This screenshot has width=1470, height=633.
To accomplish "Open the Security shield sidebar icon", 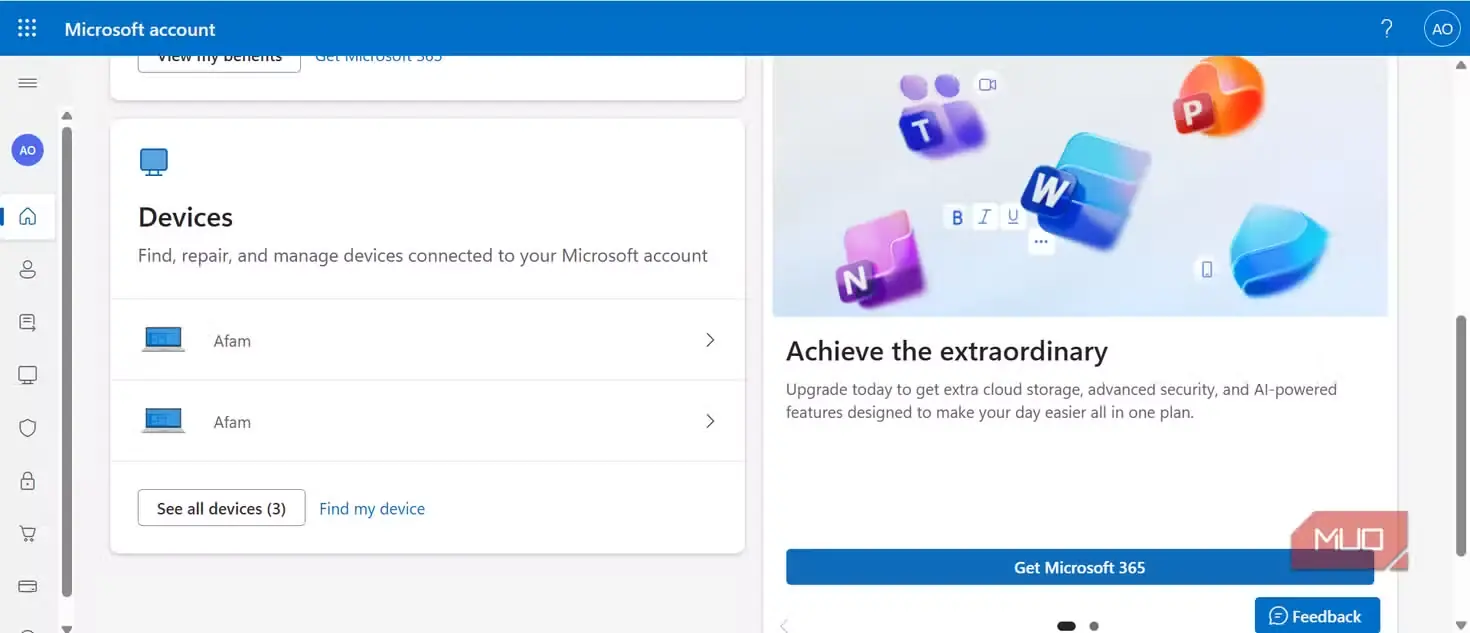I will pos(28,428).
